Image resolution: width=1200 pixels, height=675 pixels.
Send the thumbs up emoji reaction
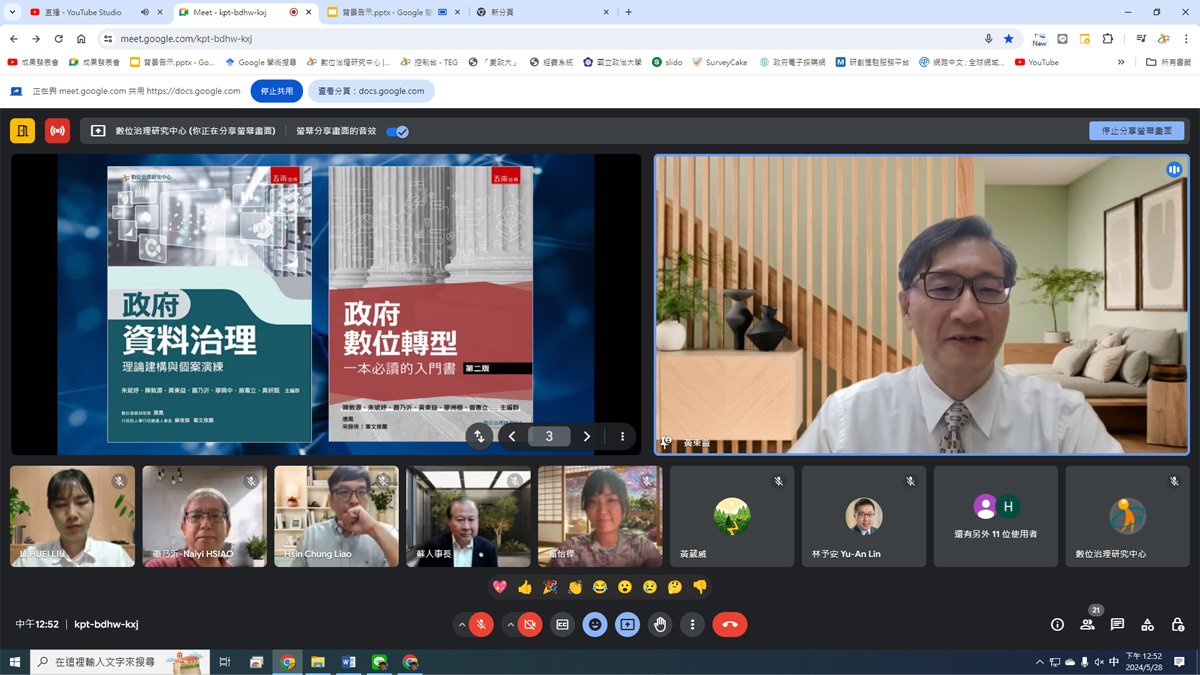524,587
